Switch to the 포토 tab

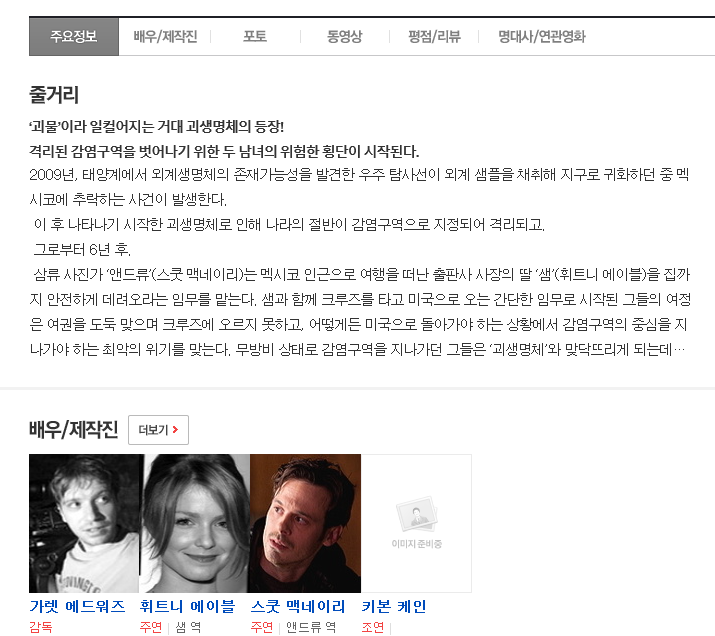click(x=254, y=36)
